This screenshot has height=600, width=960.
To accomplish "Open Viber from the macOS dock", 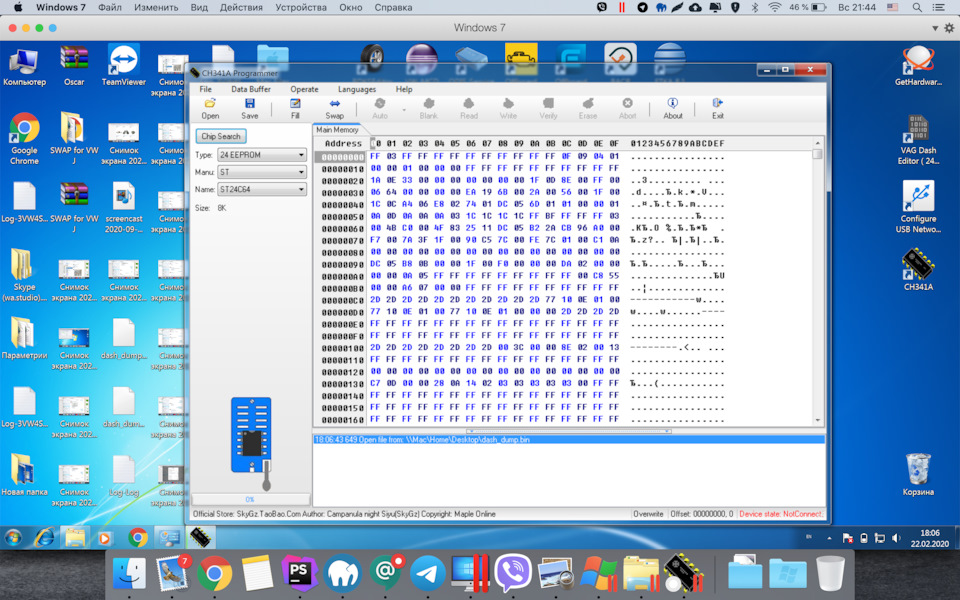I will (x=512, y=573).
